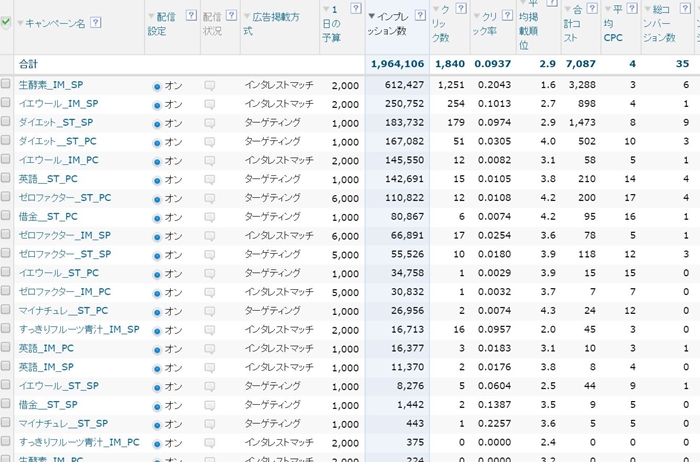Open help icon beside クリック率 header
700x462 pixels.
(x=507, y=15)
